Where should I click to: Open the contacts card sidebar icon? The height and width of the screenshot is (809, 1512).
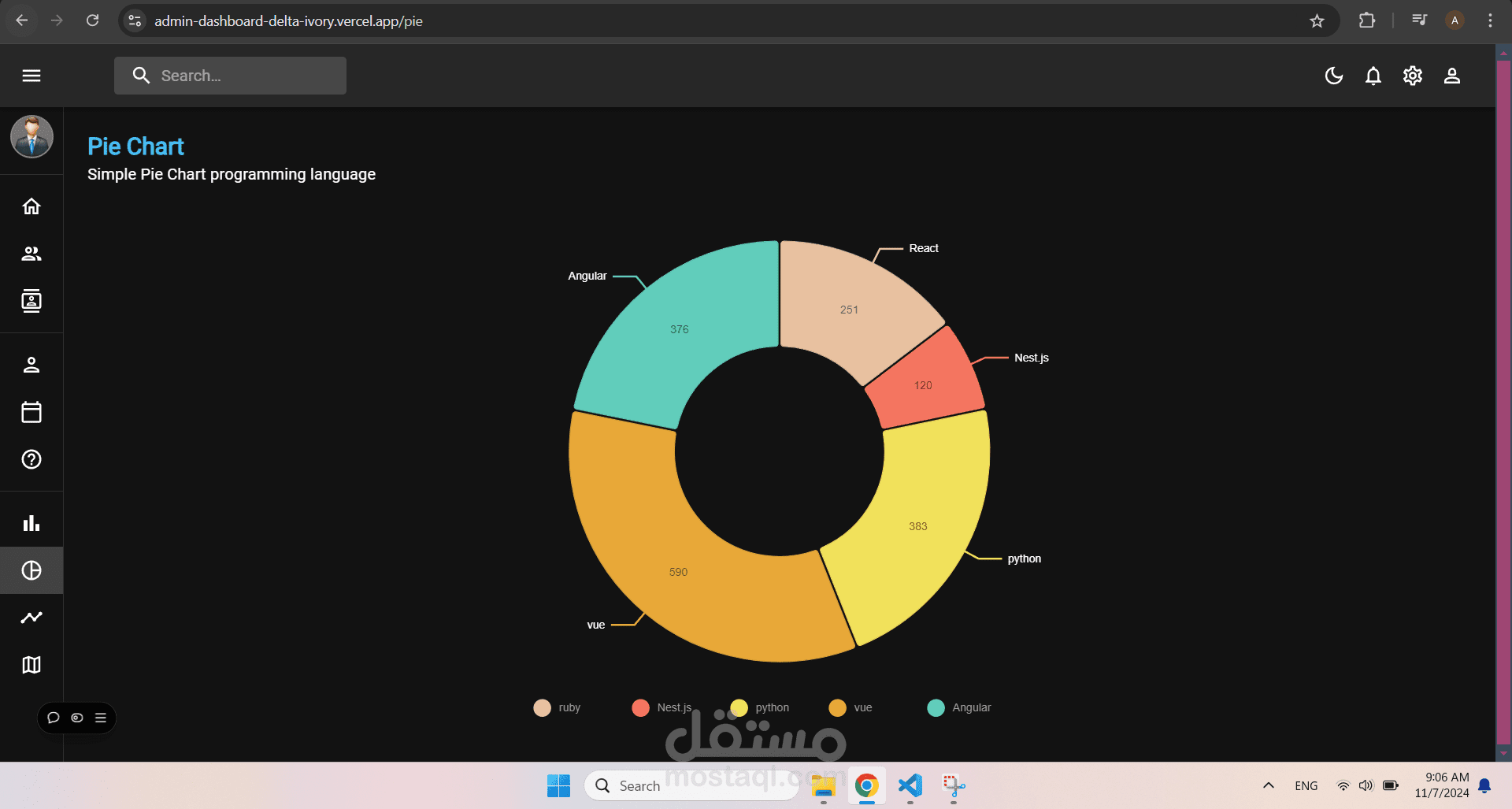pyautogui.click(x=31, y=301)
